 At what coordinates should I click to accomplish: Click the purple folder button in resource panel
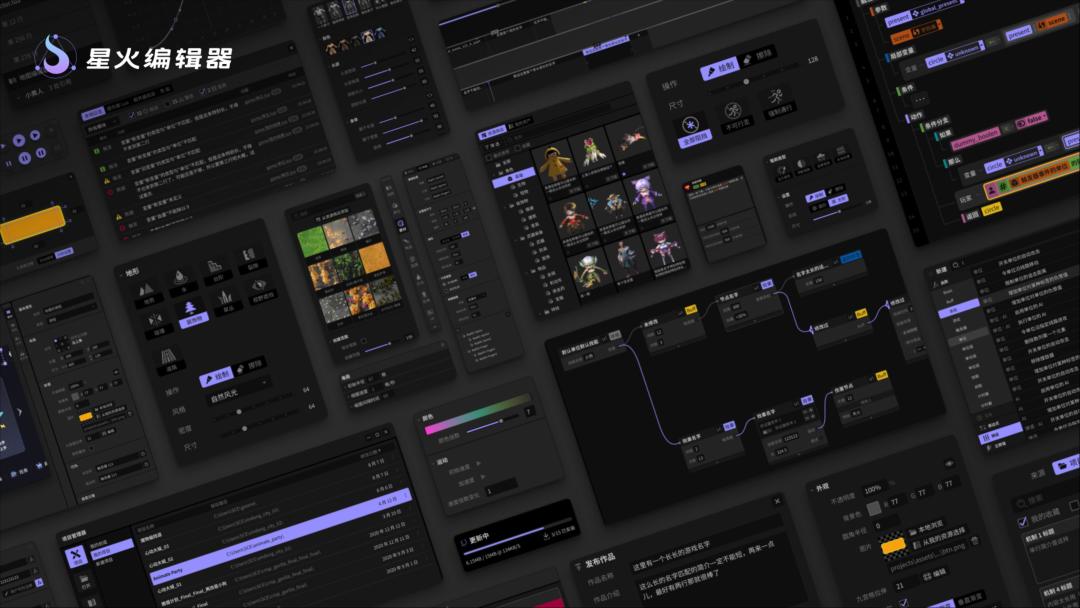(x=1066, y=465)
